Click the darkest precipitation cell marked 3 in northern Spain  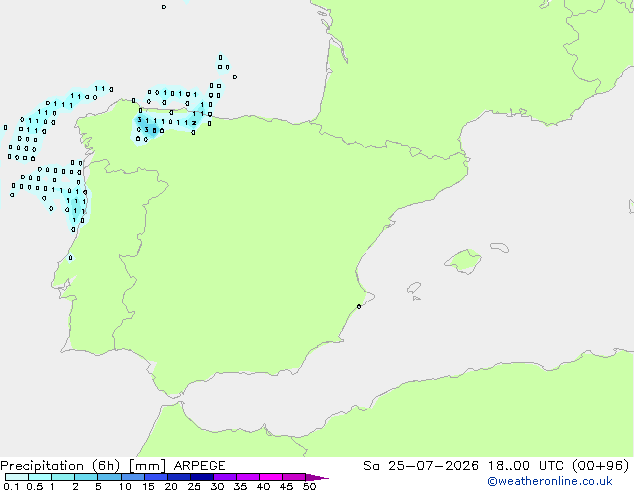click(x=146, y=130)
